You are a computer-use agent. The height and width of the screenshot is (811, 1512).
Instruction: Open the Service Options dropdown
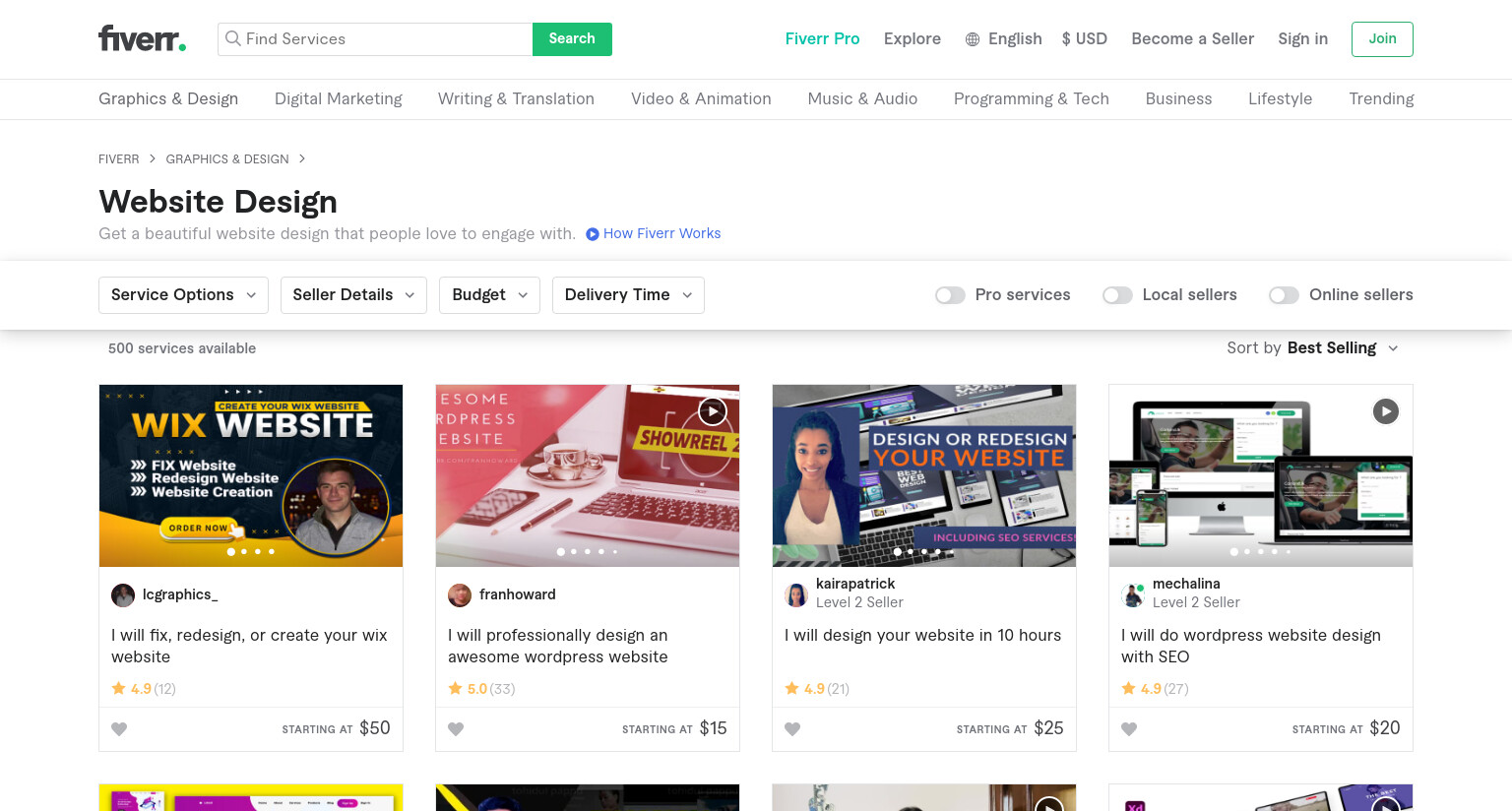tap(183, 295)
